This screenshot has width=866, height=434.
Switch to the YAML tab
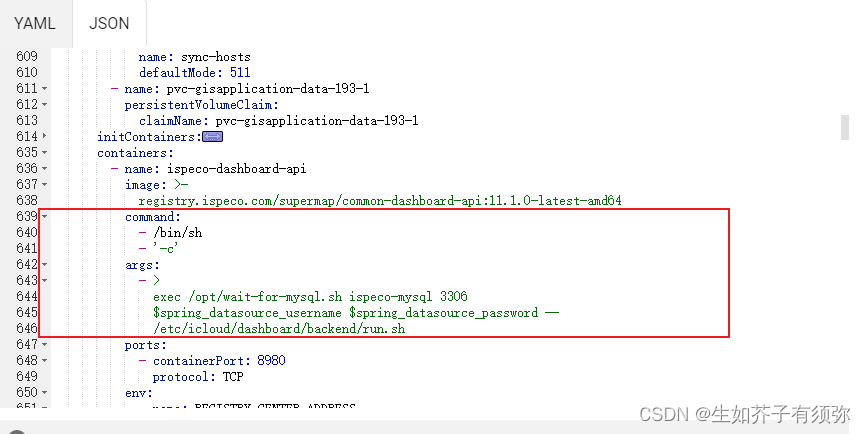point(35,24)
